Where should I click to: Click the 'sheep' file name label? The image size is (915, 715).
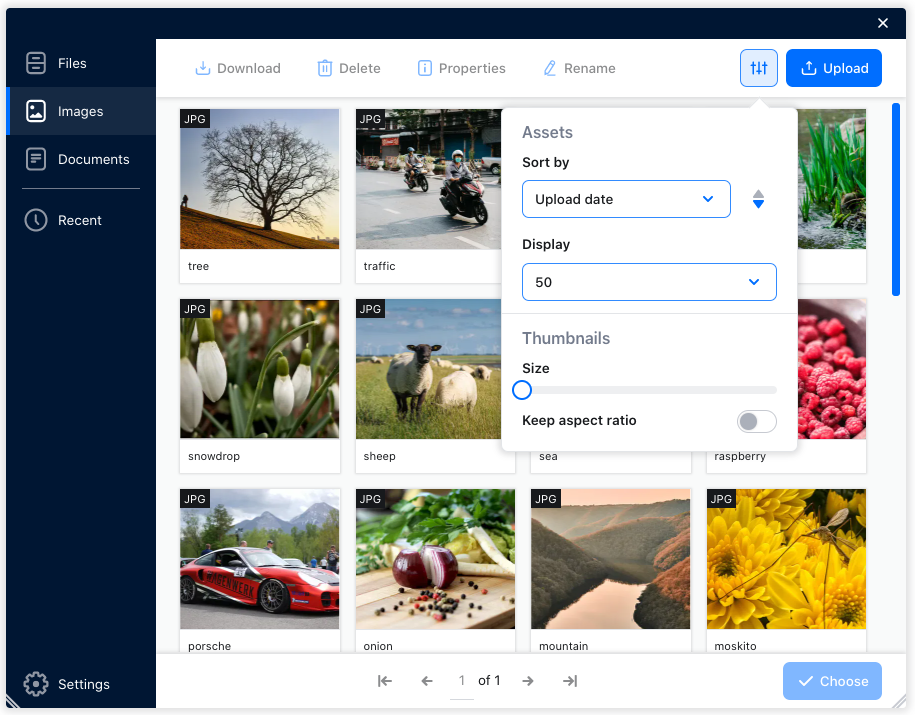379,456
